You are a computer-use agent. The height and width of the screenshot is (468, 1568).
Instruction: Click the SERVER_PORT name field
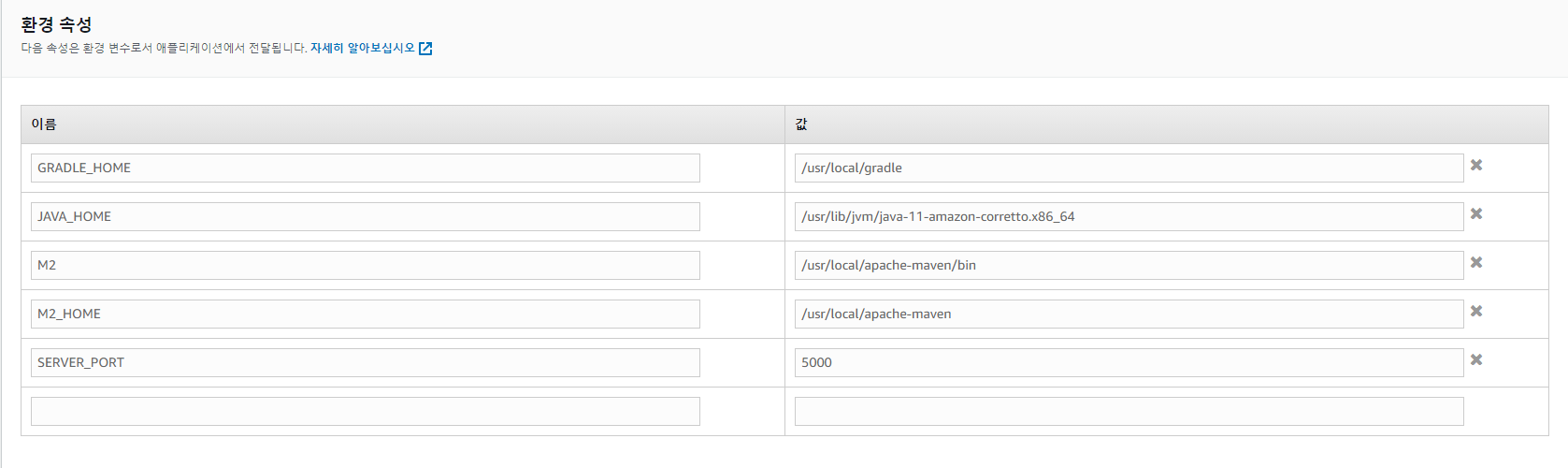point(365,363)
